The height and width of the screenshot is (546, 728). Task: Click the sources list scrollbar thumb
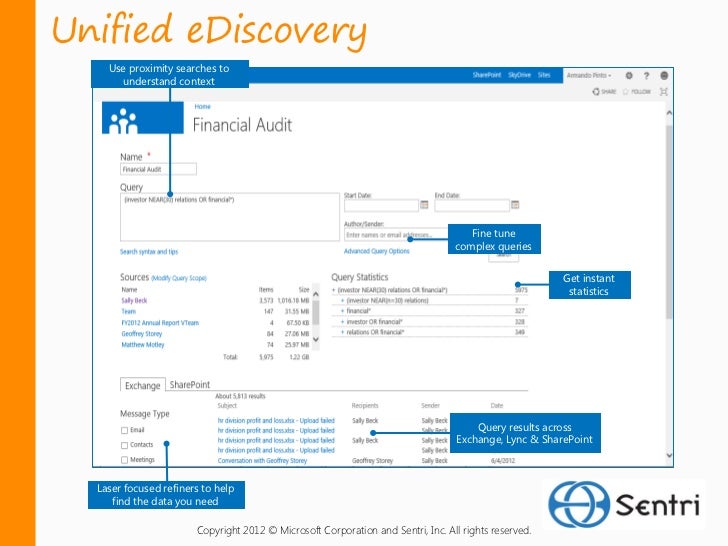pyautogui.click(x=316, y=312)
